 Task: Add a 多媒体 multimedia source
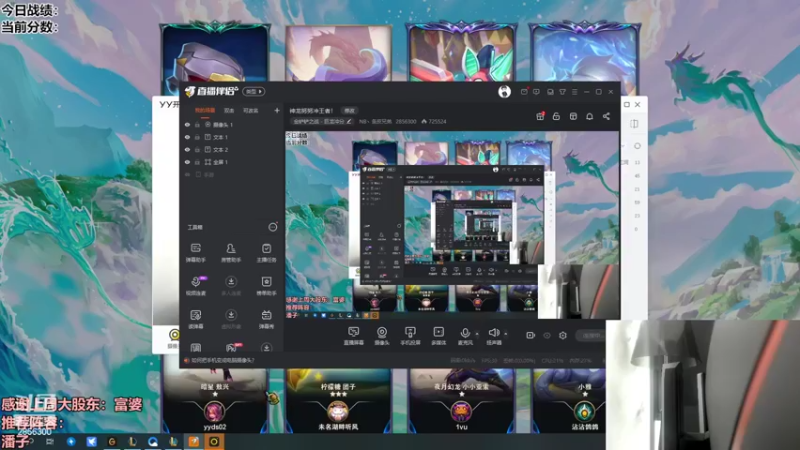tap(439, 336)
